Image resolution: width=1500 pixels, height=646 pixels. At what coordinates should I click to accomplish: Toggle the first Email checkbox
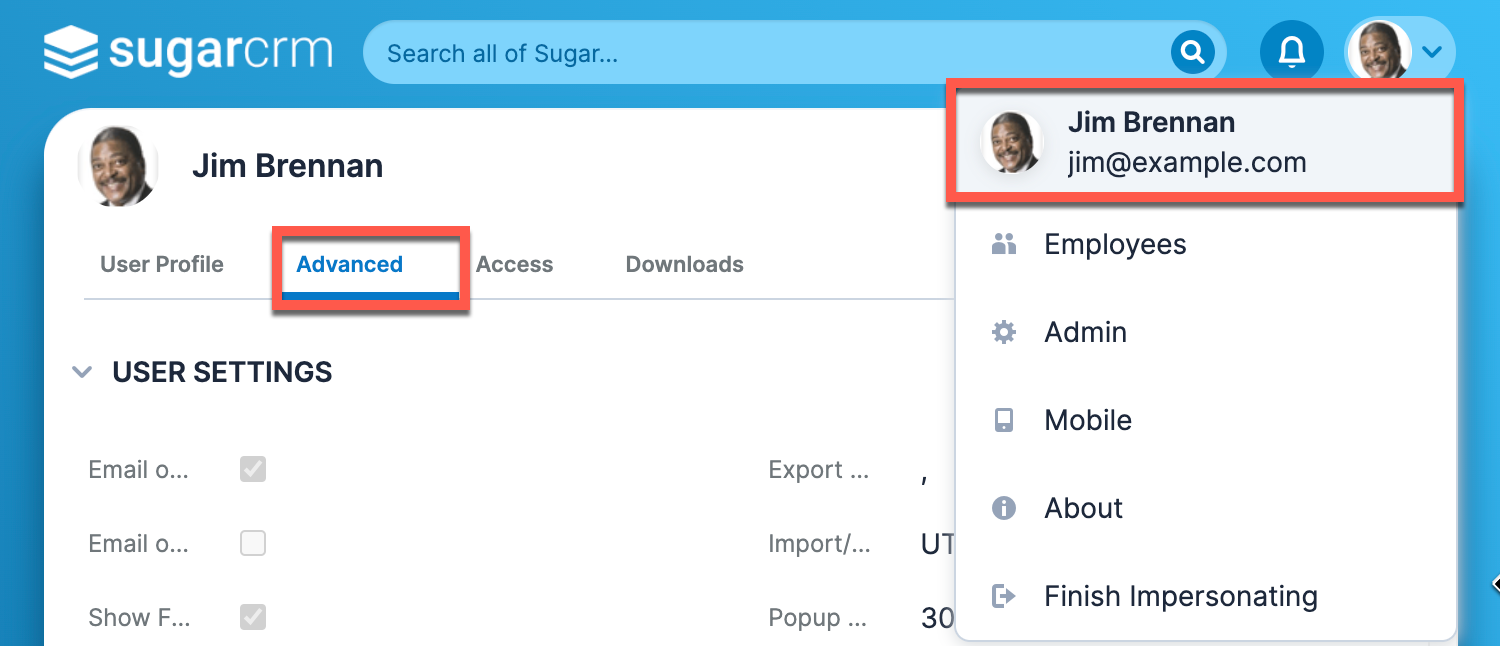(253, 469)
